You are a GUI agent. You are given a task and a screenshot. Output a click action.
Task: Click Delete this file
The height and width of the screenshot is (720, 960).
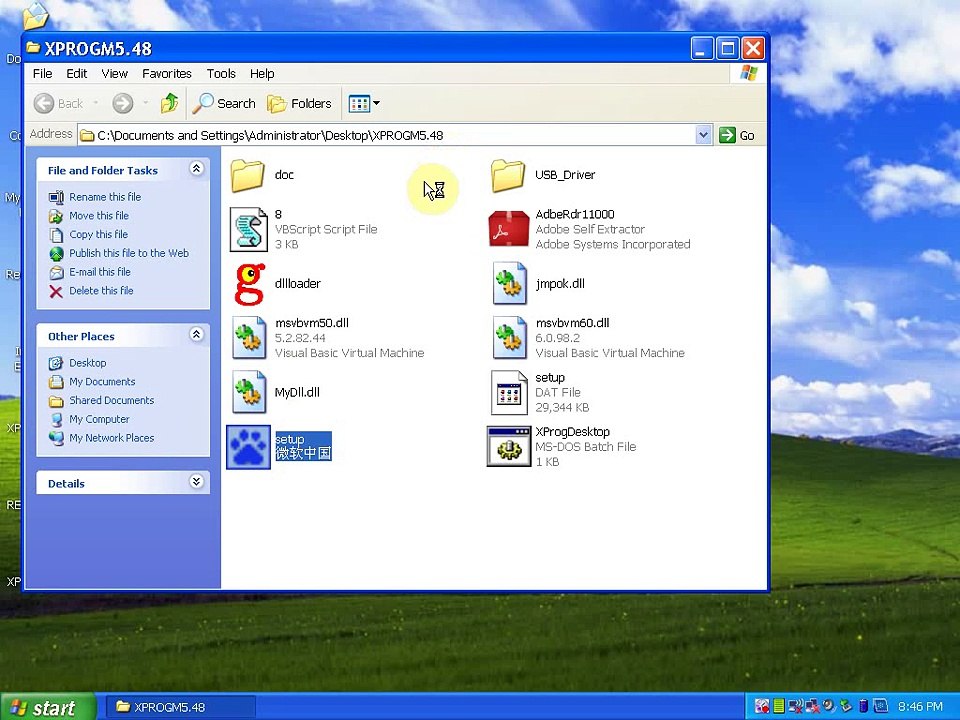pos(101,291)
